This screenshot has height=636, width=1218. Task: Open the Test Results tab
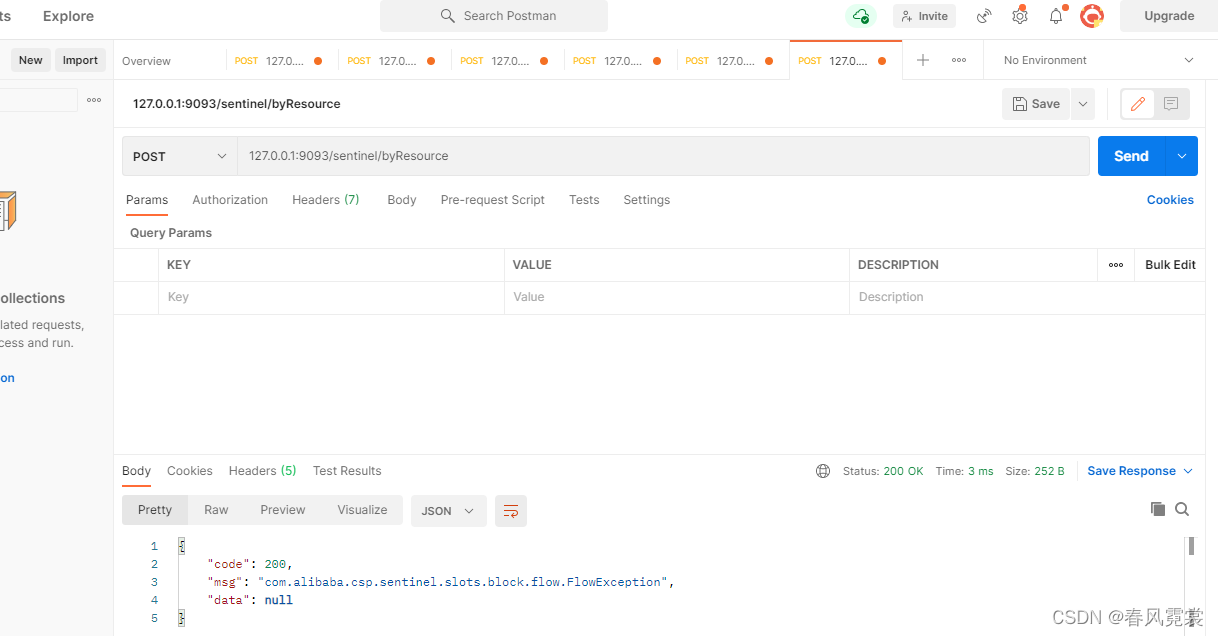(347, 471)
